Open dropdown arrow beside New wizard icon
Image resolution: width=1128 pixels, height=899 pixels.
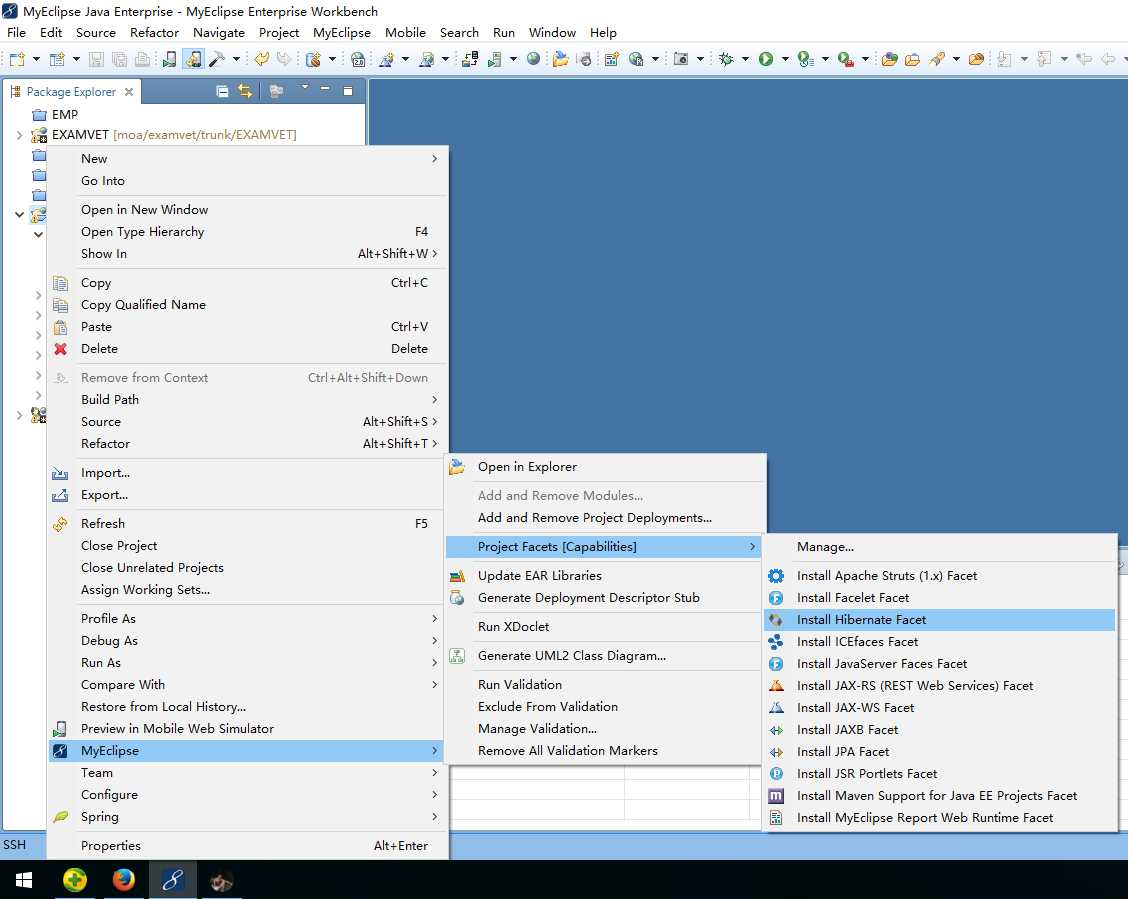coord(36,59)
